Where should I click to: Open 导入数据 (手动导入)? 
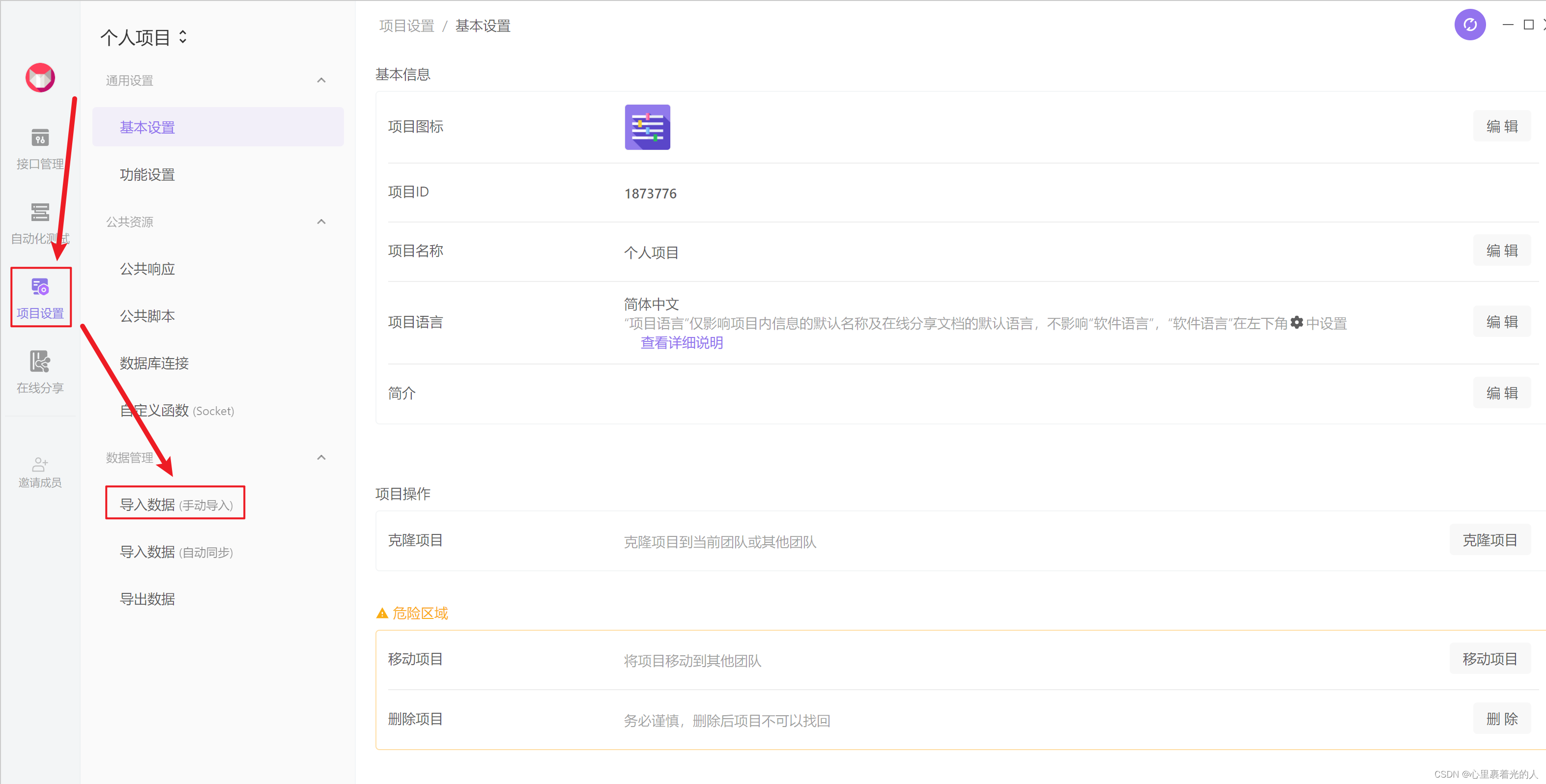click(x=176, y=504)
